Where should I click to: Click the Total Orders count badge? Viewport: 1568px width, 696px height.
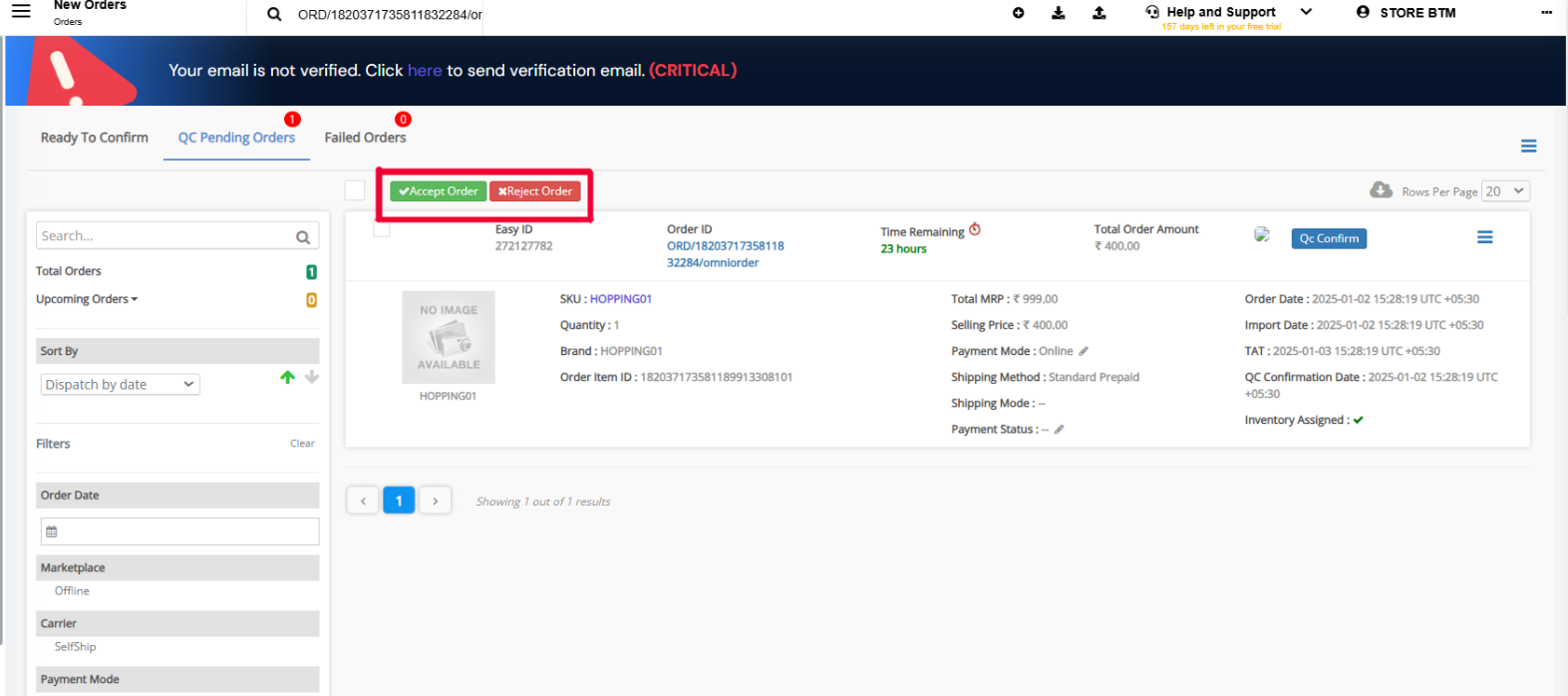point(311,271)
